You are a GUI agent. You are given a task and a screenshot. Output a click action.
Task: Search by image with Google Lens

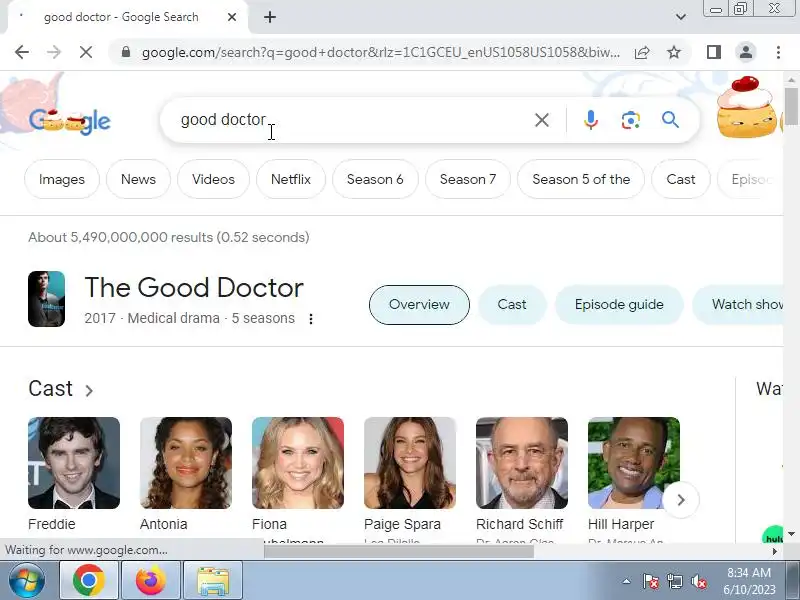631,120
